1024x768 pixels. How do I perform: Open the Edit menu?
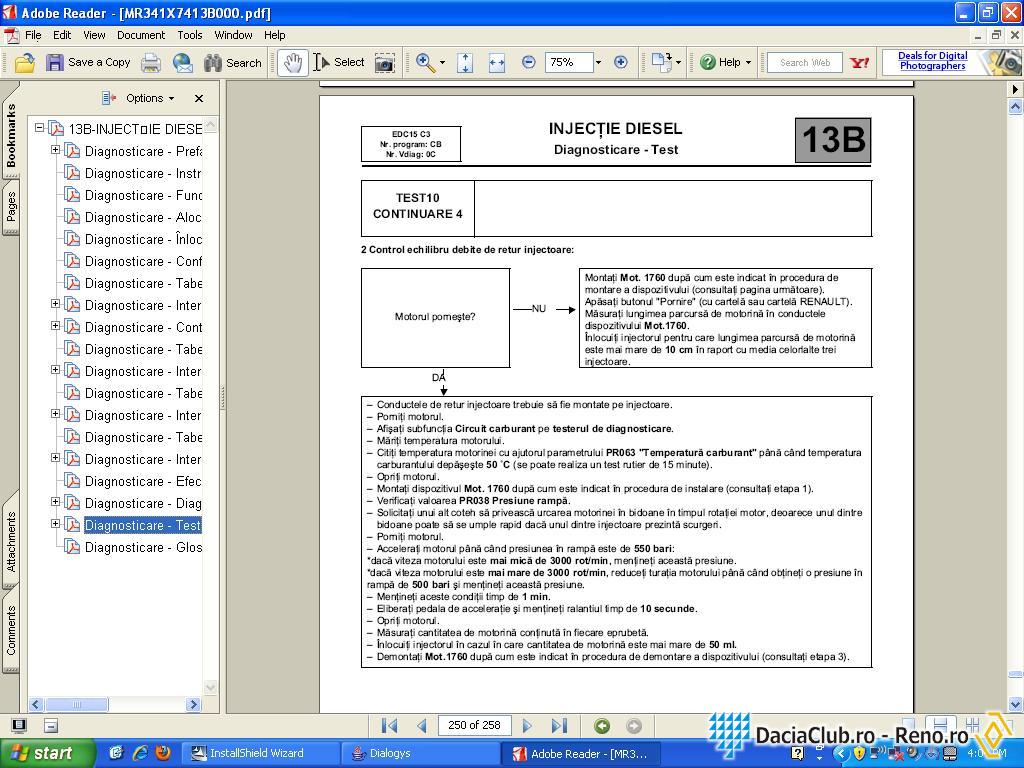point(62,35)
